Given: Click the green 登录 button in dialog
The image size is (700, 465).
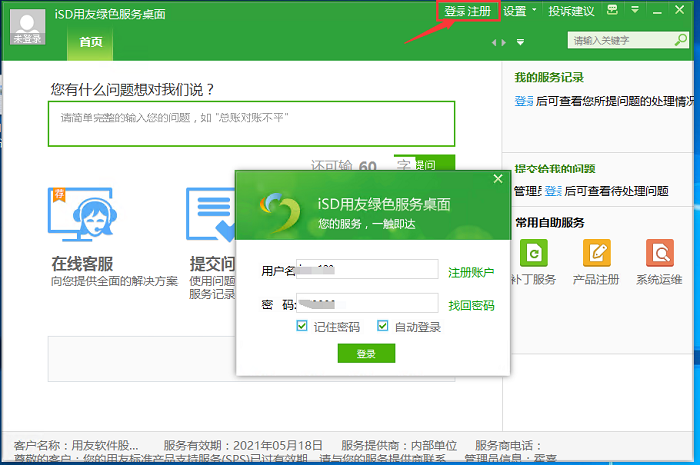Looking at the screenshot, I should pyautogui.click(x=366, y=353).
